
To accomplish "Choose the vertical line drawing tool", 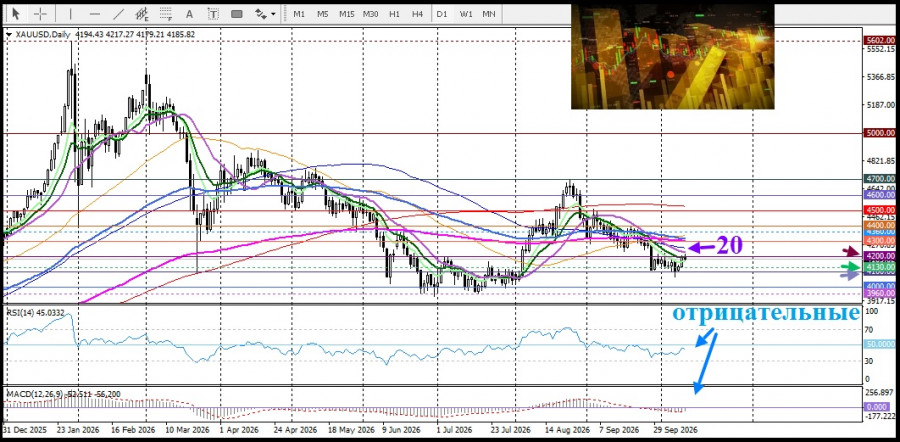I will (71, 14).
